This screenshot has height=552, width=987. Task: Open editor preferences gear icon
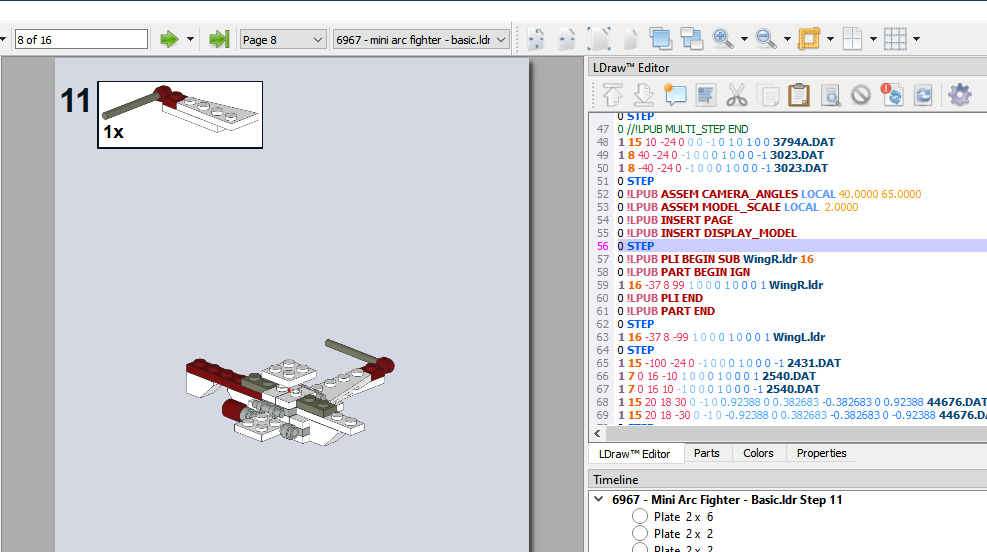click(959, 95)
